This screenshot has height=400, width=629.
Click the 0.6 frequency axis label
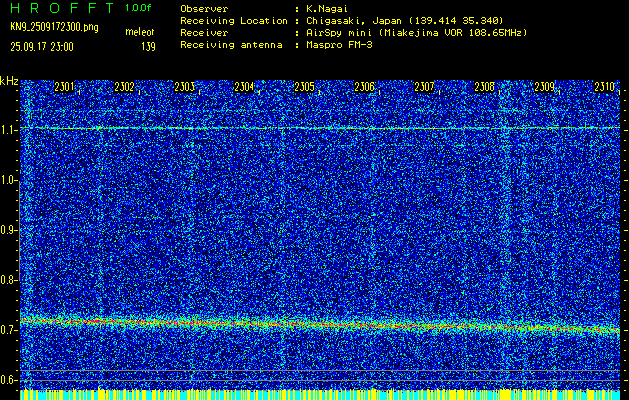(7, 380)
